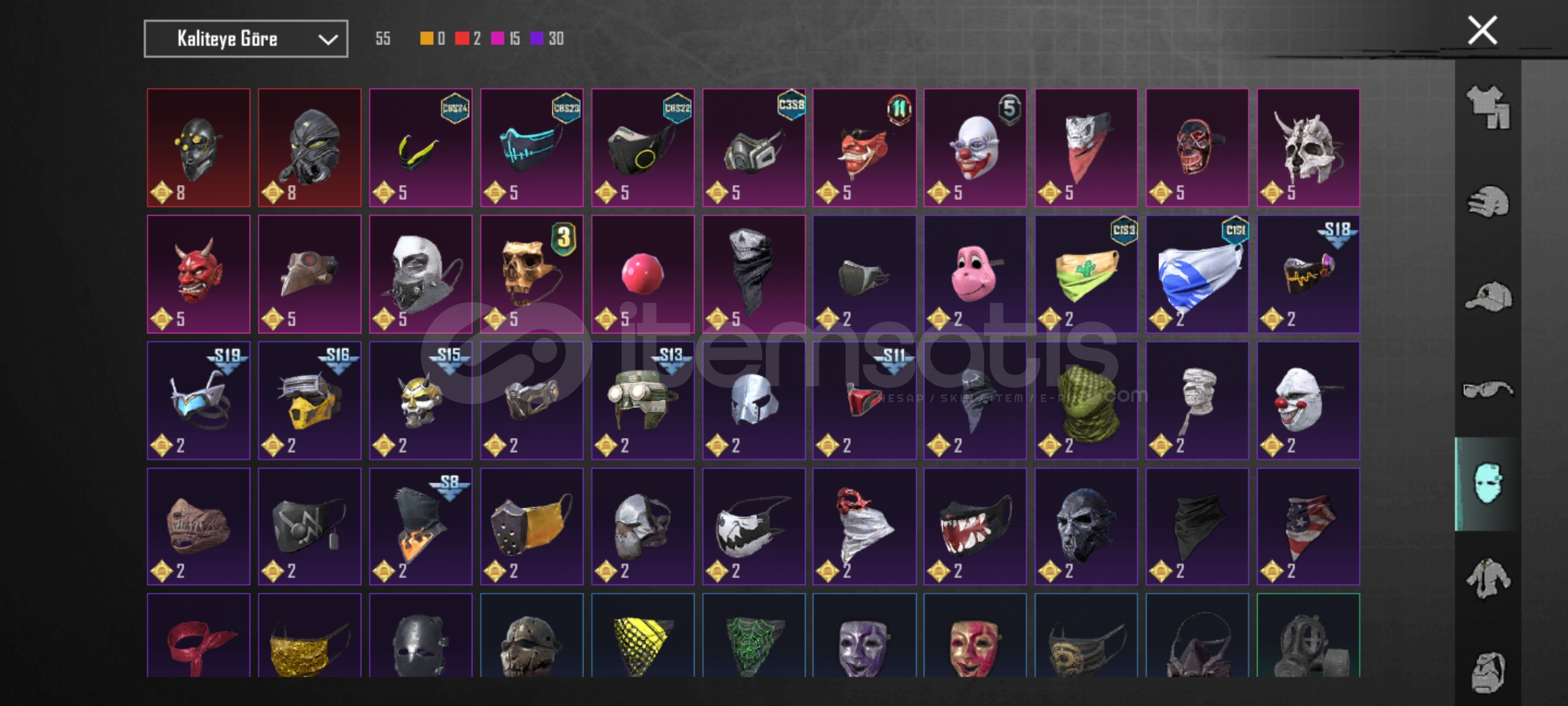Select the golden skull mask item
1568x706 pixels.
(x=532, y=274)
